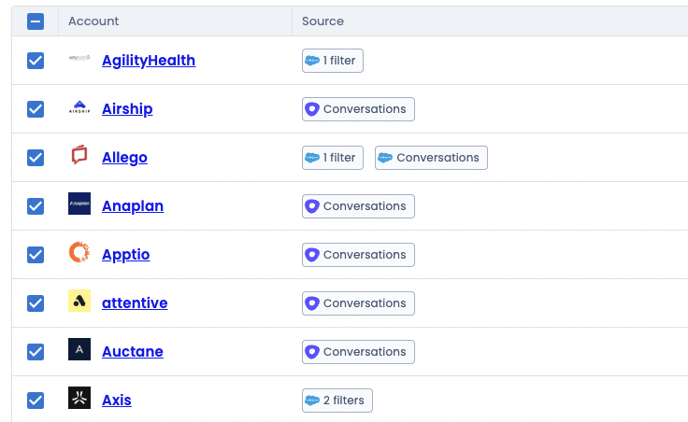Click attentive's Conversations source badge
Image resolution: width=688 pixels, height=422 pixels.
pos(358,303)
